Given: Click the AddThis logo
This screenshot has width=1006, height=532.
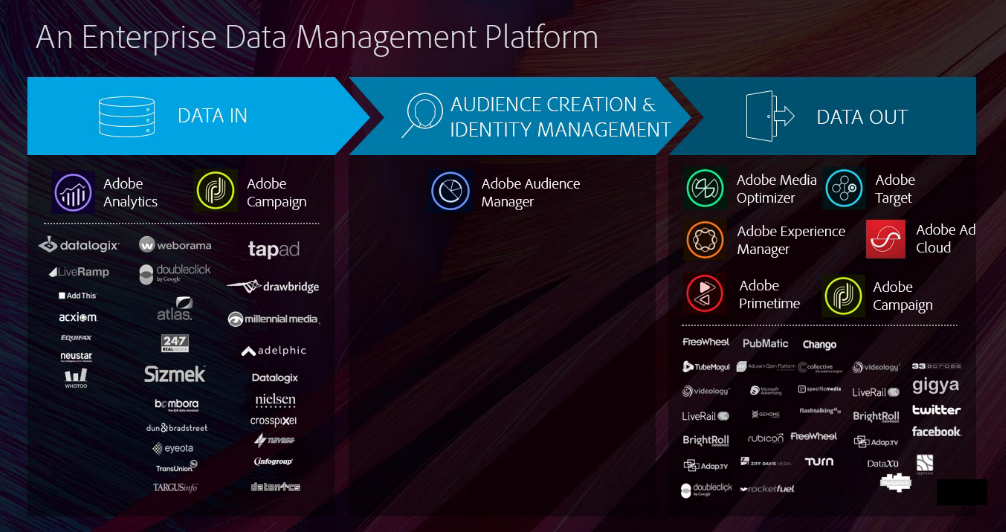Looking at the screenshot, I should click(77, 296).
